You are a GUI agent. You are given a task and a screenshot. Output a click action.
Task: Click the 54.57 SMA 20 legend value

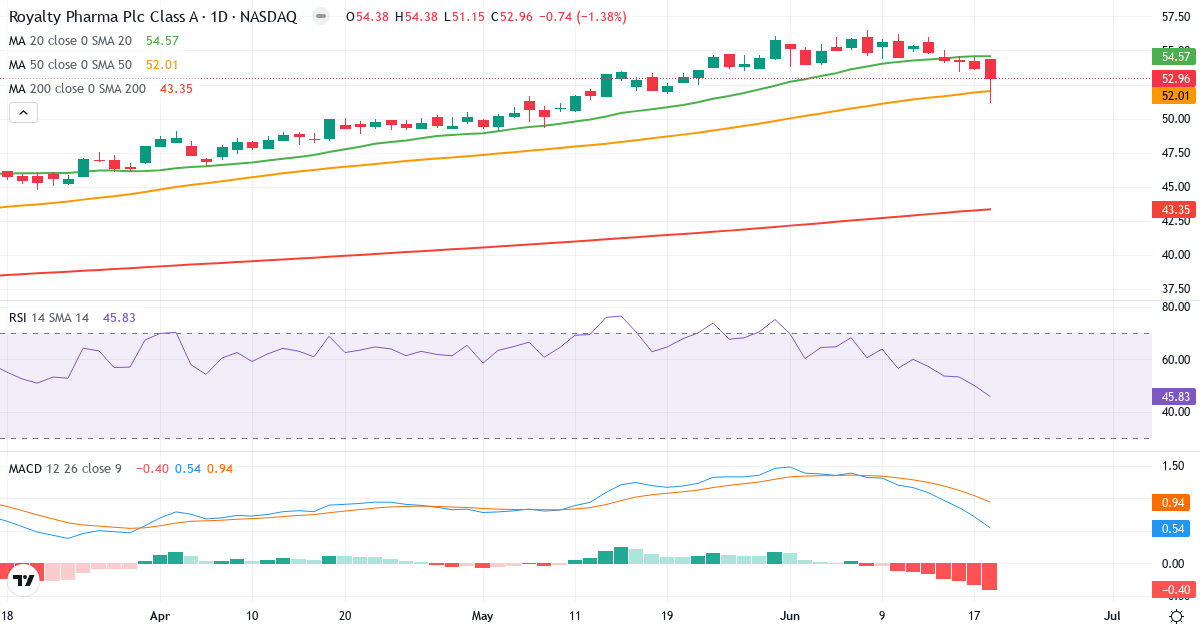pyautogui.click(x=162, y=41)
